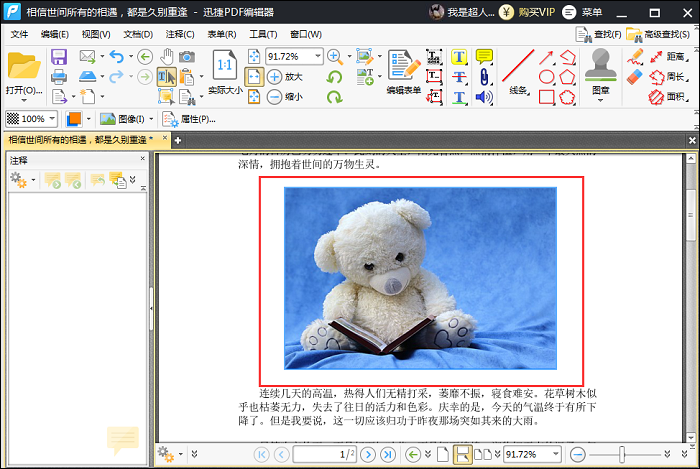Click the minus zoom out circle by slider
This screenshot has width=700, height=469.
pyautogui.click(x=578, y=454)
